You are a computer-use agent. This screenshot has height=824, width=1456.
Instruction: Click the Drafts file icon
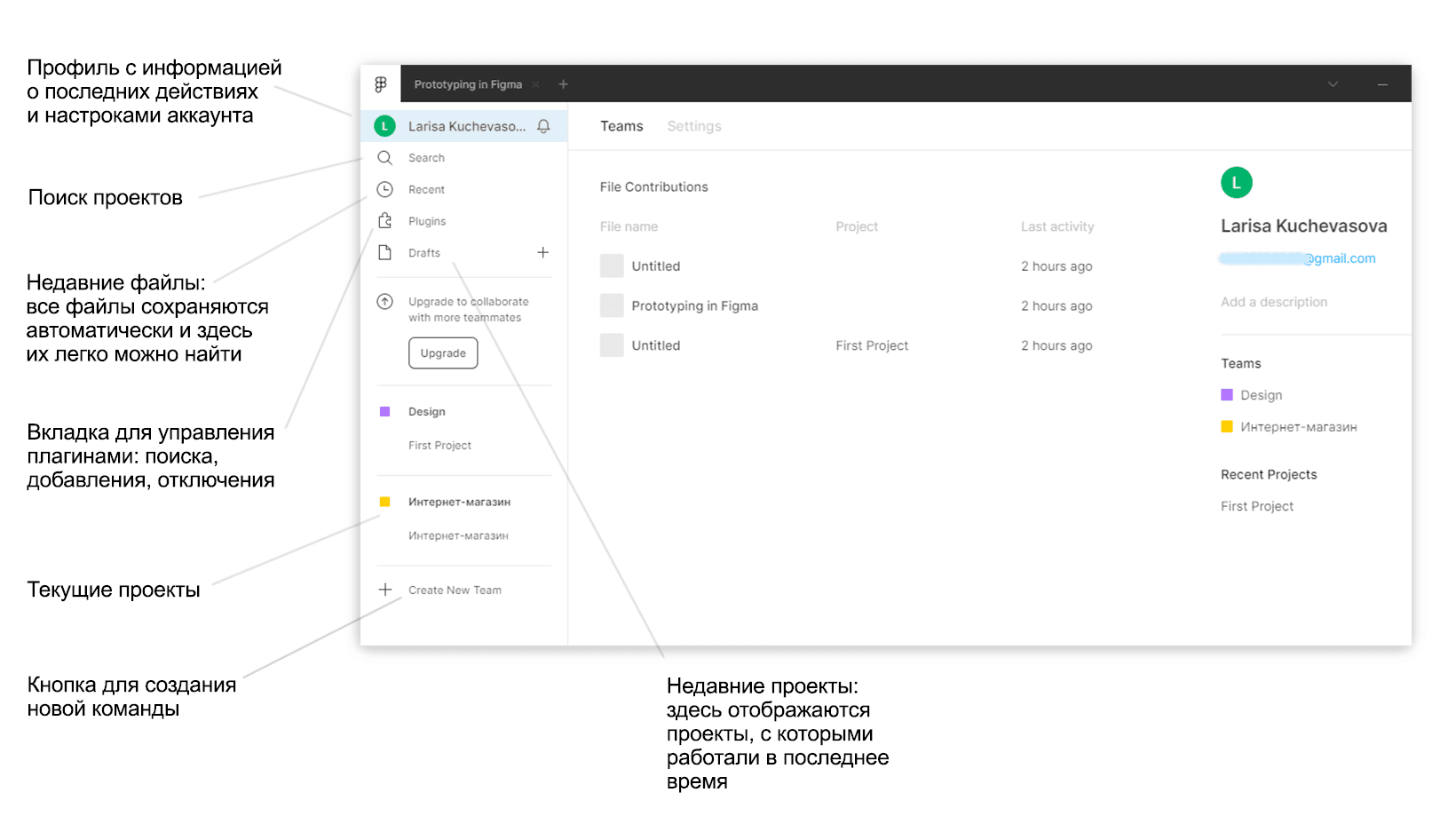click(384, 253)
